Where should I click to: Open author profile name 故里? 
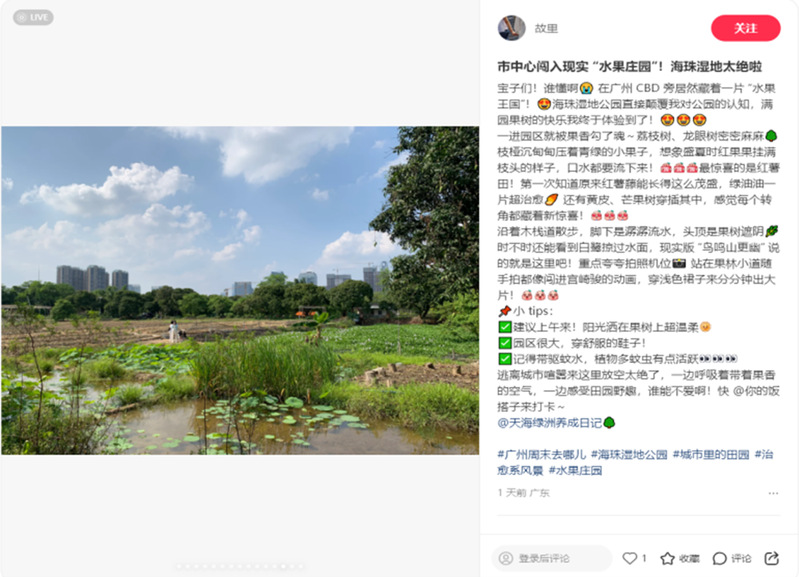coord(546,28)
